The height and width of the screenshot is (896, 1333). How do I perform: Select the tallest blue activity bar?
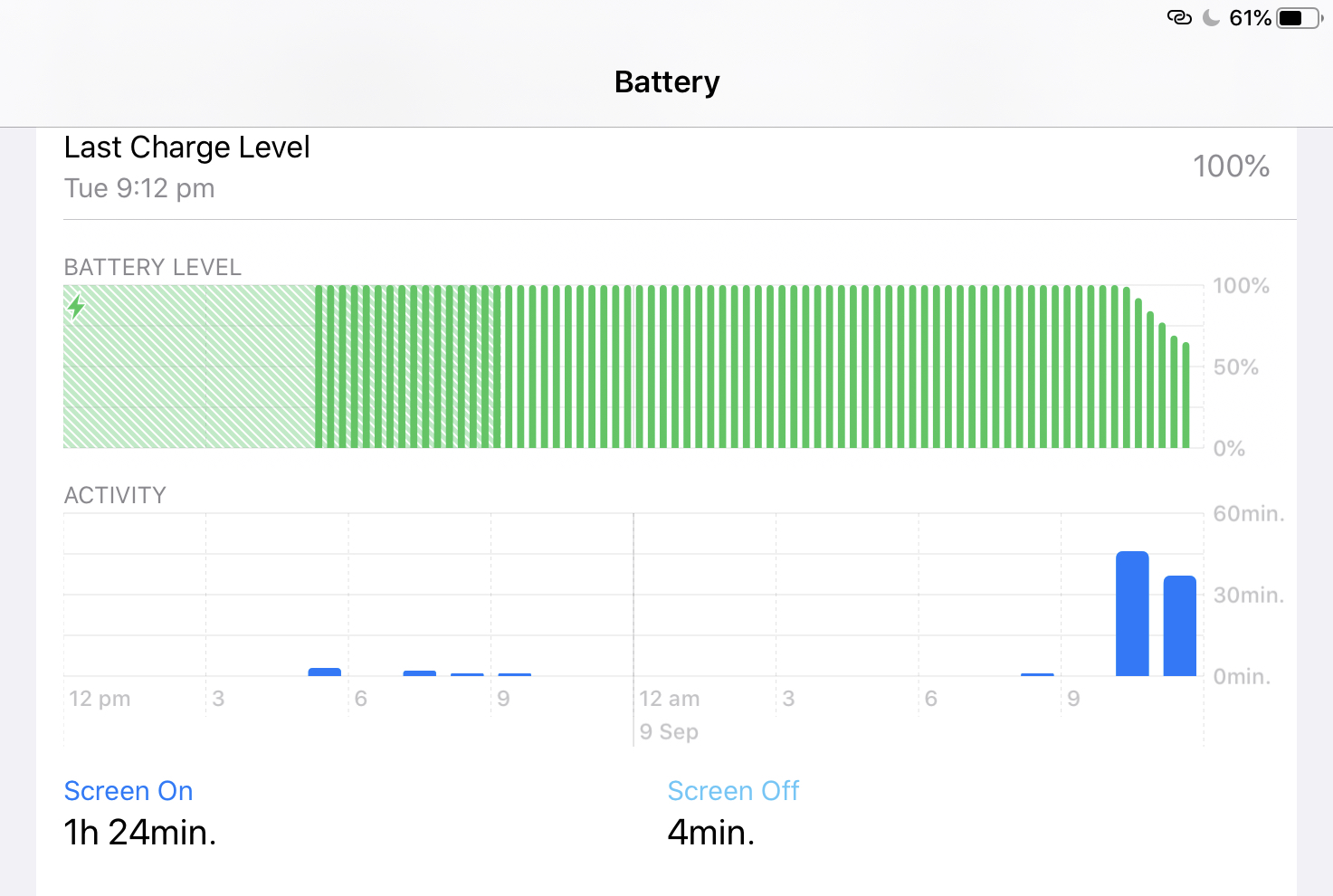pos(1132,614)
